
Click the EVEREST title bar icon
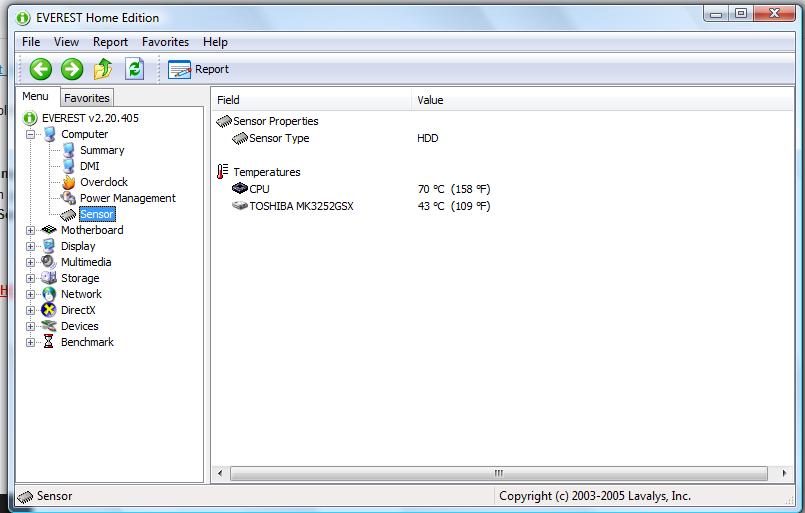23,18
